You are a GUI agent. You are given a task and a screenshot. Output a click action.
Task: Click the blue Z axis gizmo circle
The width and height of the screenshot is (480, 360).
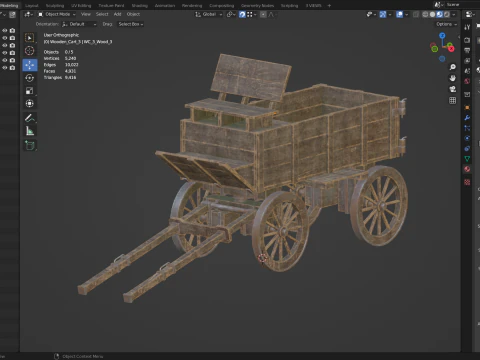pos(442,36)
